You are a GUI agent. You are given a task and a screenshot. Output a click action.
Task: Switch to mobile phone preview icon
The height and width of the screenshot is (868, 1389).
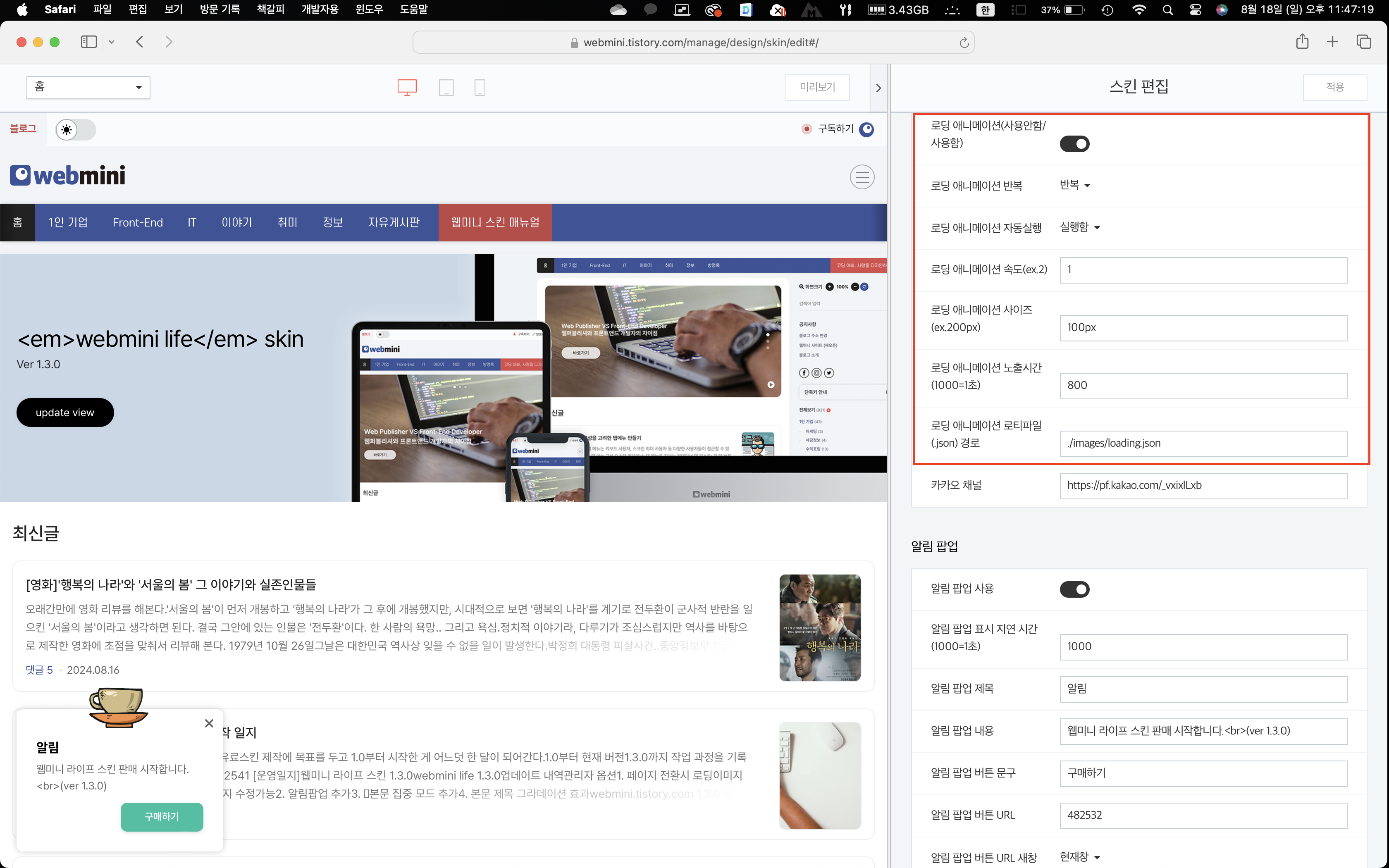[480, 87]
